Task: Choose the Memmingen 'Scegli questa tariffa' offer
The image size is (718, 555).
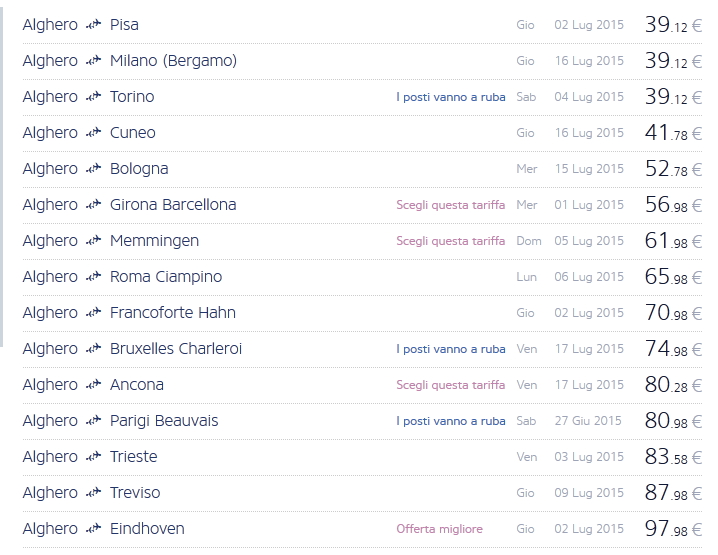Action: [450, 241]
